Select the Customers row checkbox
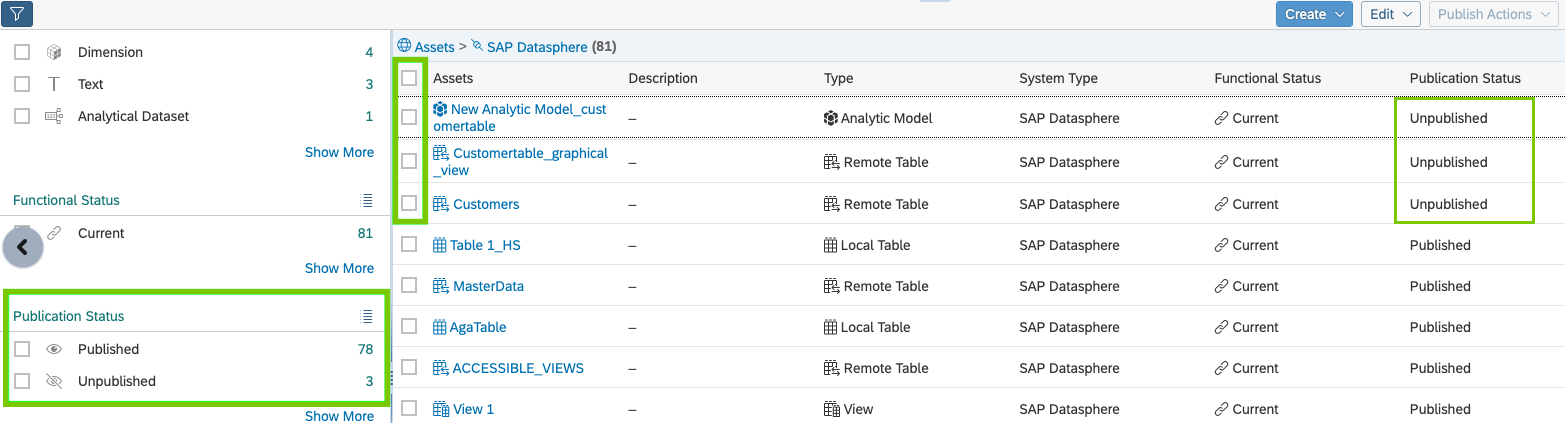Screen dimensions: 1565x423 coord(409,204)
